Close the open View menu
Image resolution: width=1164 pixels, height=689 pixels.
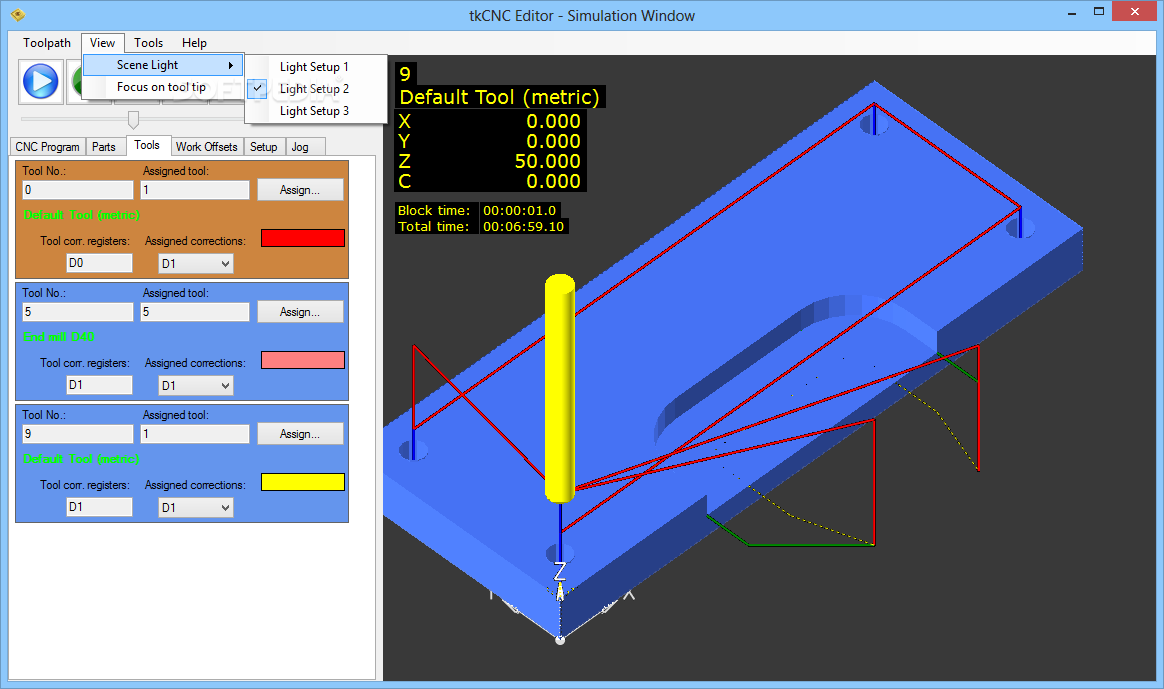(x=102, y=43)
